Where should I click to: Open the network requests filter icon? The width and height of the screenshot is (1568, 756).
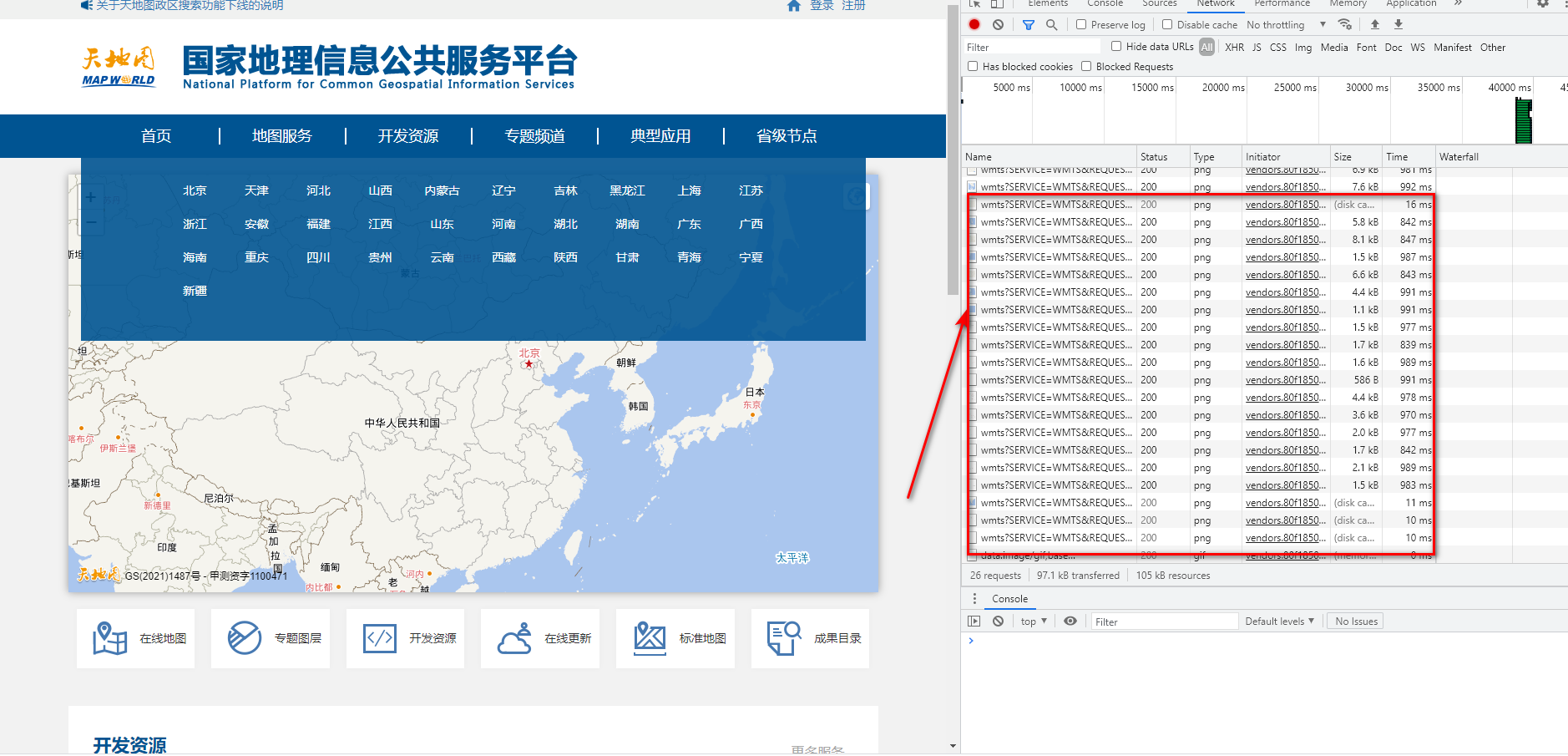[x=1029, y=24]
